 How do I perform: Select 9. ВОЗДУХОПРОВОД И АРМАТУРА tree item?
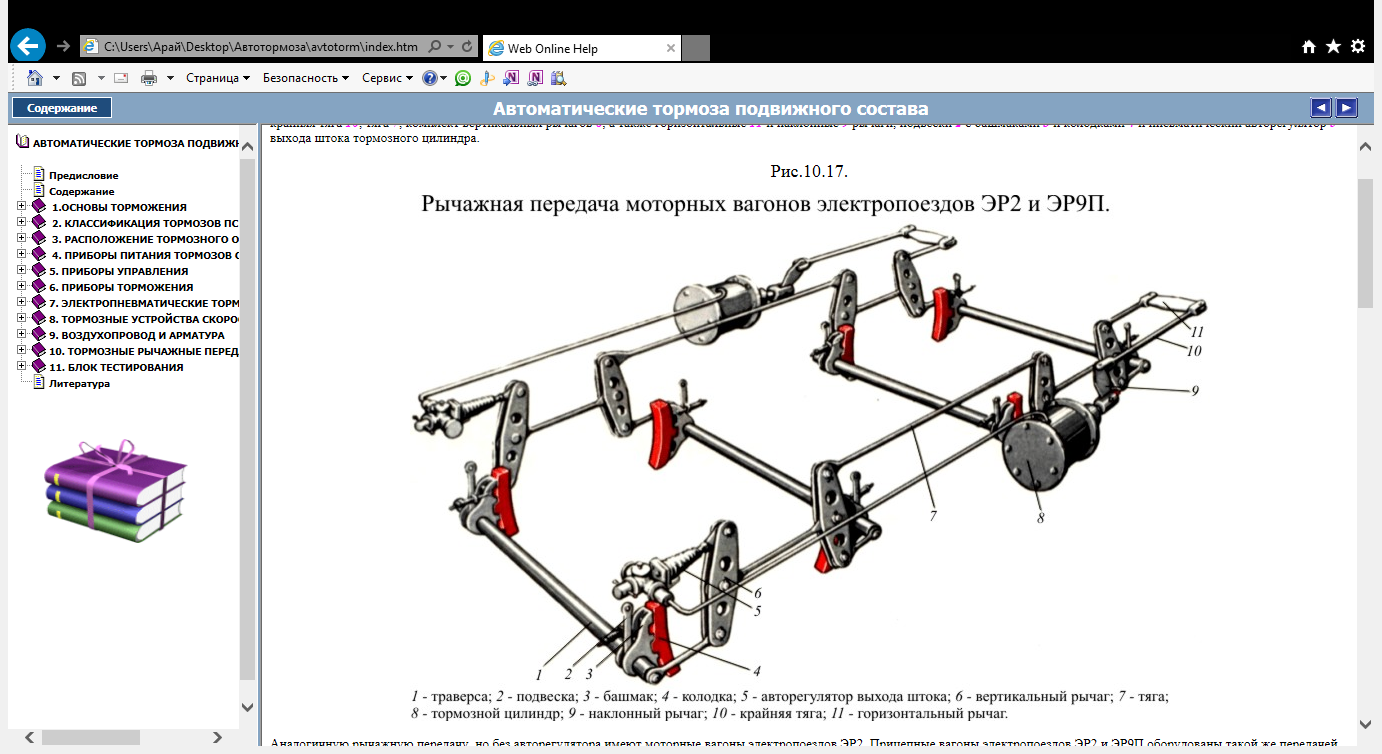click(137, 335)
